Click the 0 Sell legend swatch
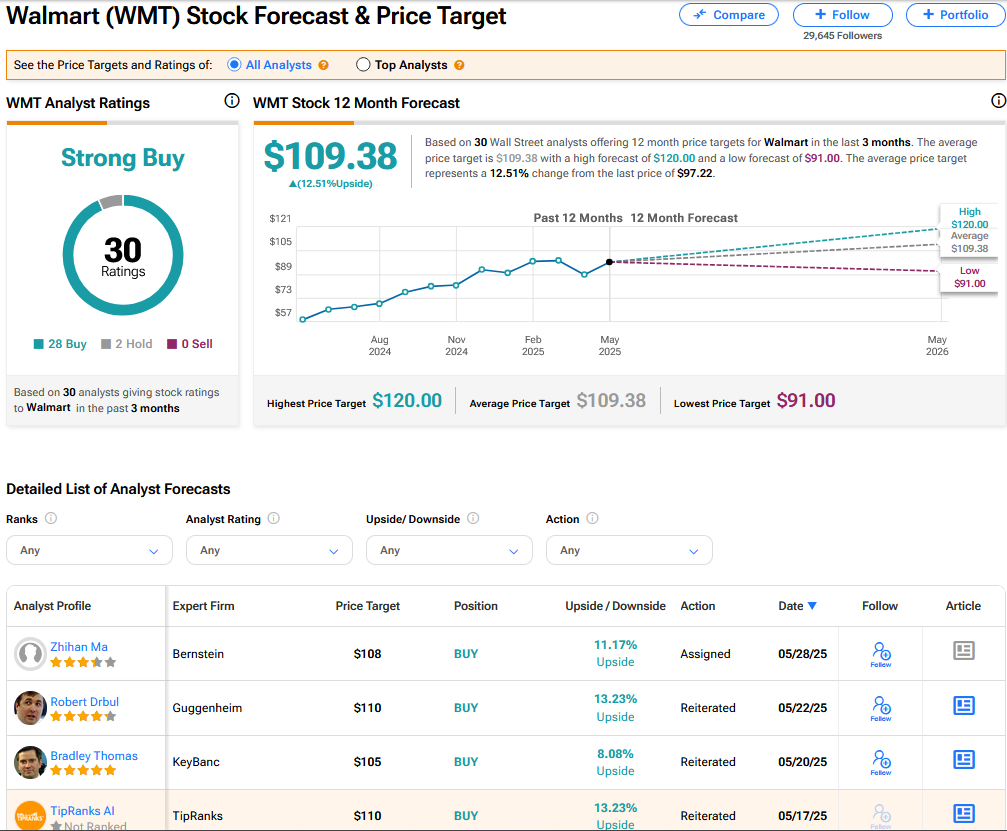1007x831 pixels. coord(172,344)
